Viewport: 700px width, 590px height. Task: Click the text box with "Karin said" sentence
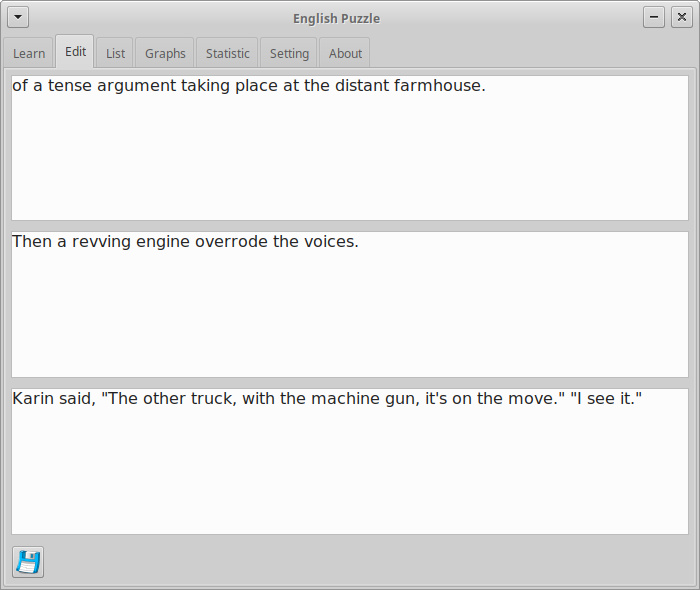pyautogui.click(x=350, y=461)
